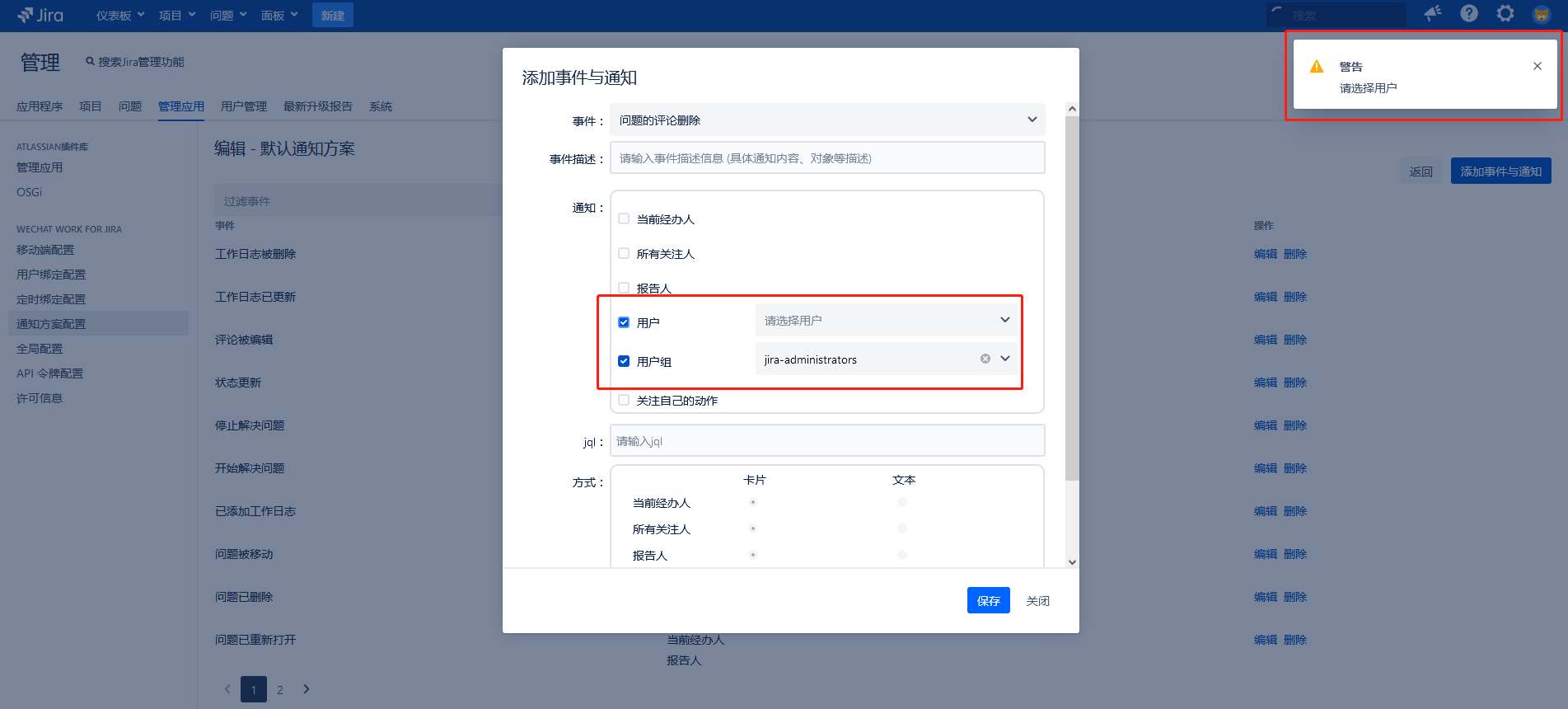The image size is (1568, 709).
Task: Click the Jira logo in header
Action: tap(40, 15)
